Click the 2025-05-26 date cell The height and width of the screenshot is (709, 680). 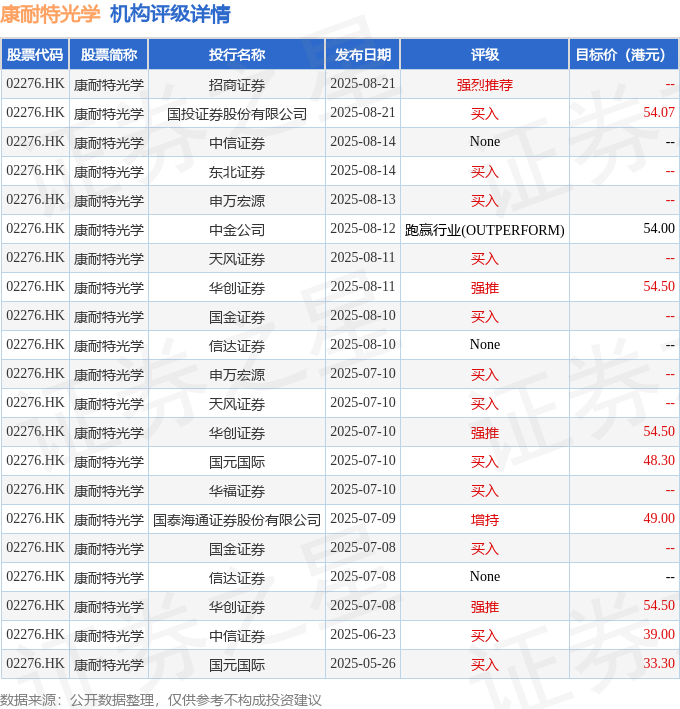pos(363,663)
